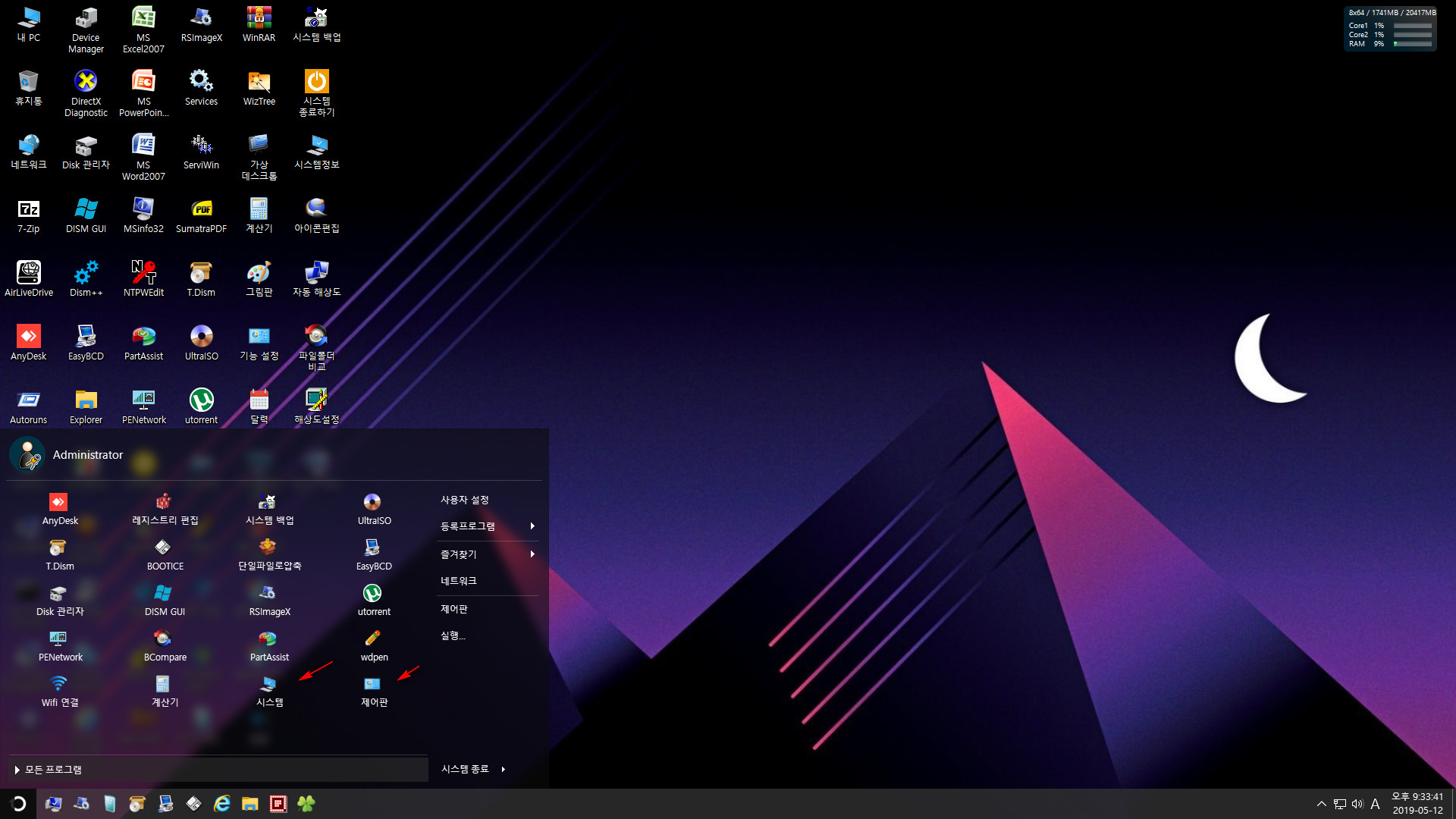Viewport: 1456px width, 819px height.
Task: Select the WizTree desktop icon
Action: point(259,88)
